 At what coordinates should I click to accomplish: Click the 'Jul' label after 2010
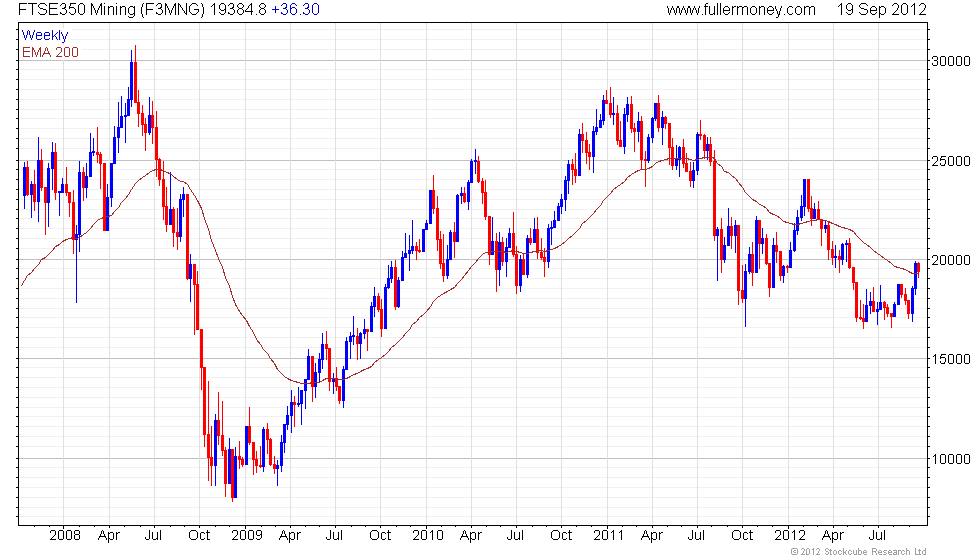[515, 536]
